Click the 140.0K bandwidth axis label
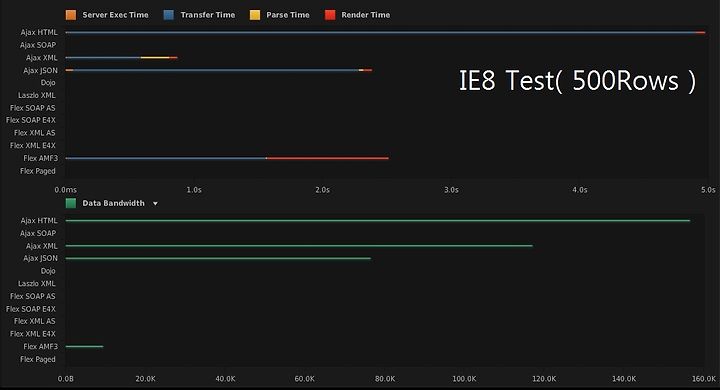This screenshot has width=720, height=390. pyautogui.click(x=624, y=379)
